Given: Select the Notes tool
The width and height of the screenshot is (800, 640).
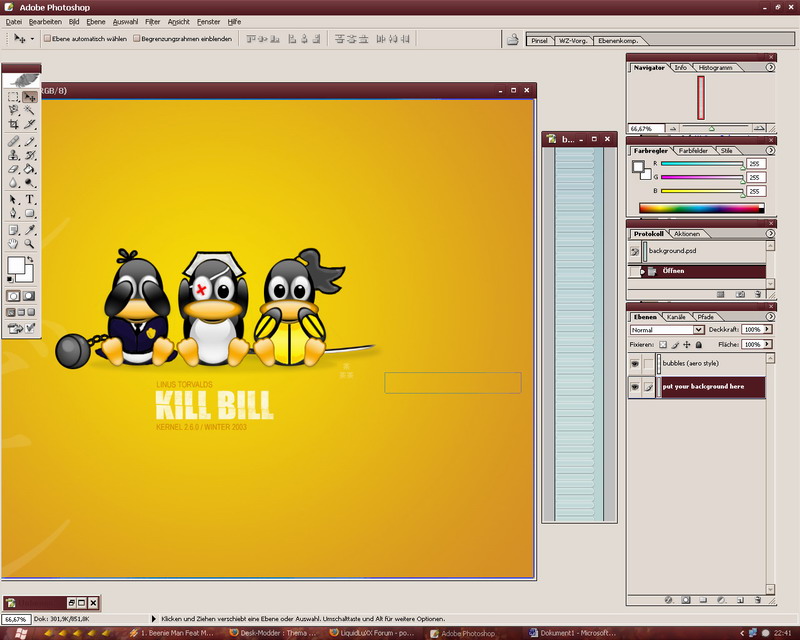Looking at the screenshot, I should tap(14, 230).
